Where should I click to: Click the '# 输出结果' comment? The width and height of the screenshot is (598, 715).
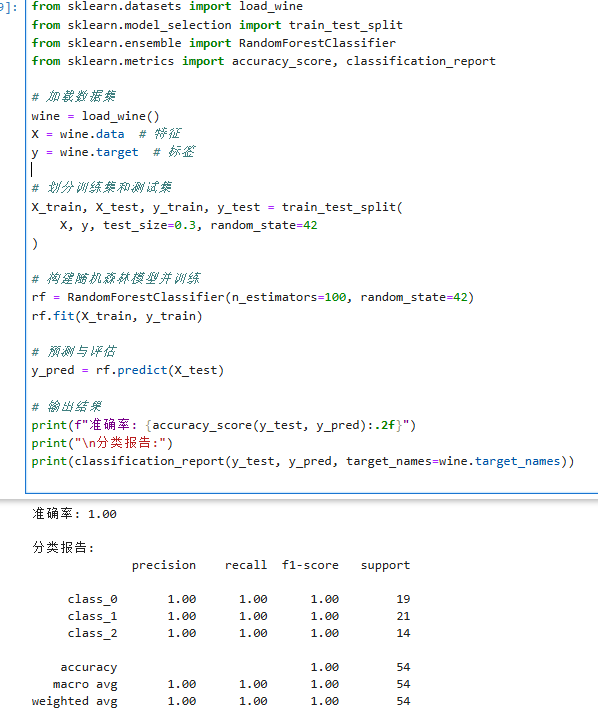click(x=67, y=406)
